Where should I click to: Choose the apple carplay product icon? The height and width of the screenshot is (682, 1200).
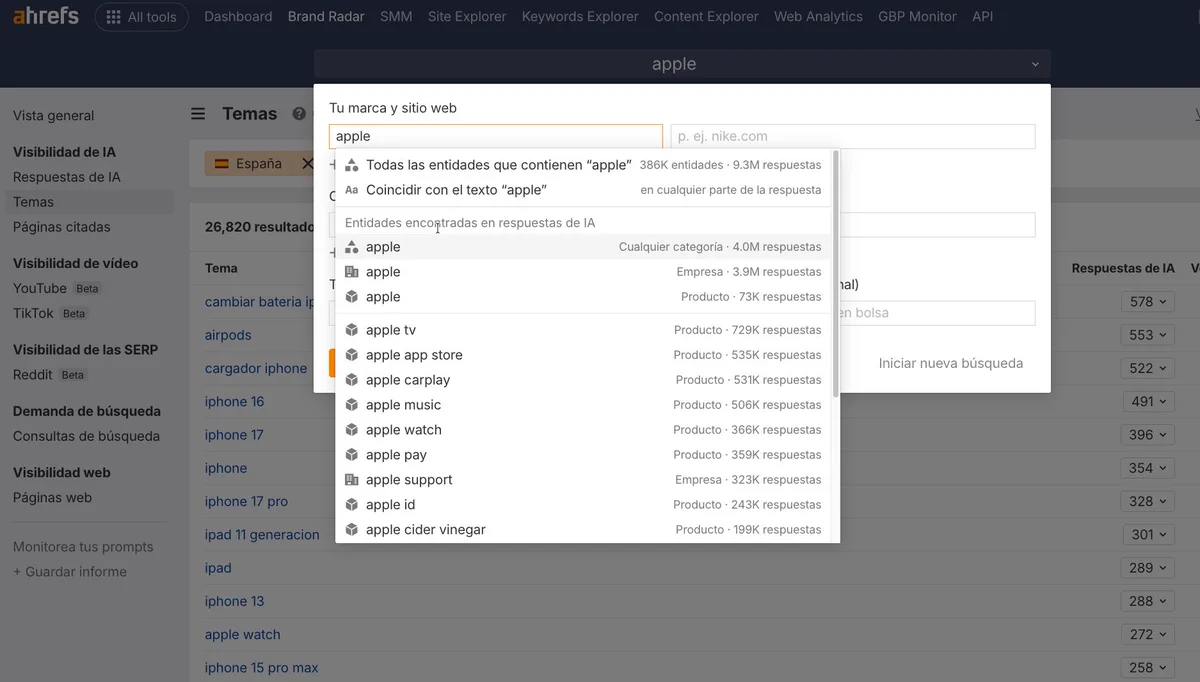click(x=351, y=380)
